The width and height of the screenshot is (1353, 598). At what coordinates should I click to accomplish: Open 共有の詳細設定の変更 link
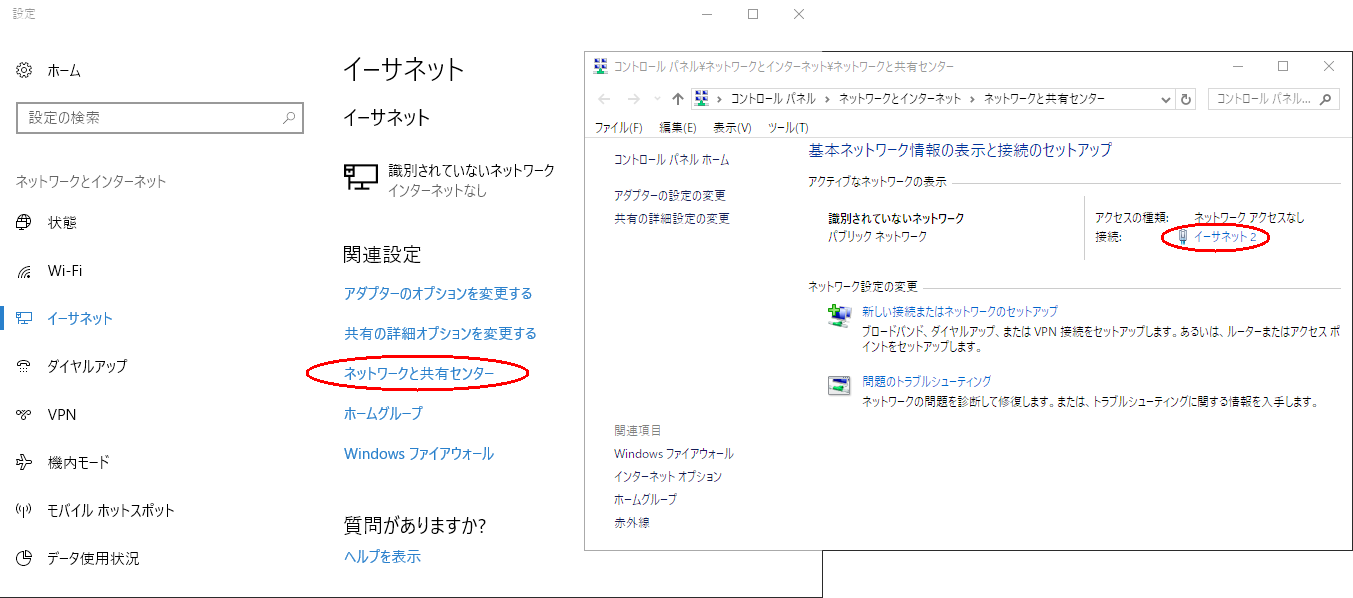672,218
